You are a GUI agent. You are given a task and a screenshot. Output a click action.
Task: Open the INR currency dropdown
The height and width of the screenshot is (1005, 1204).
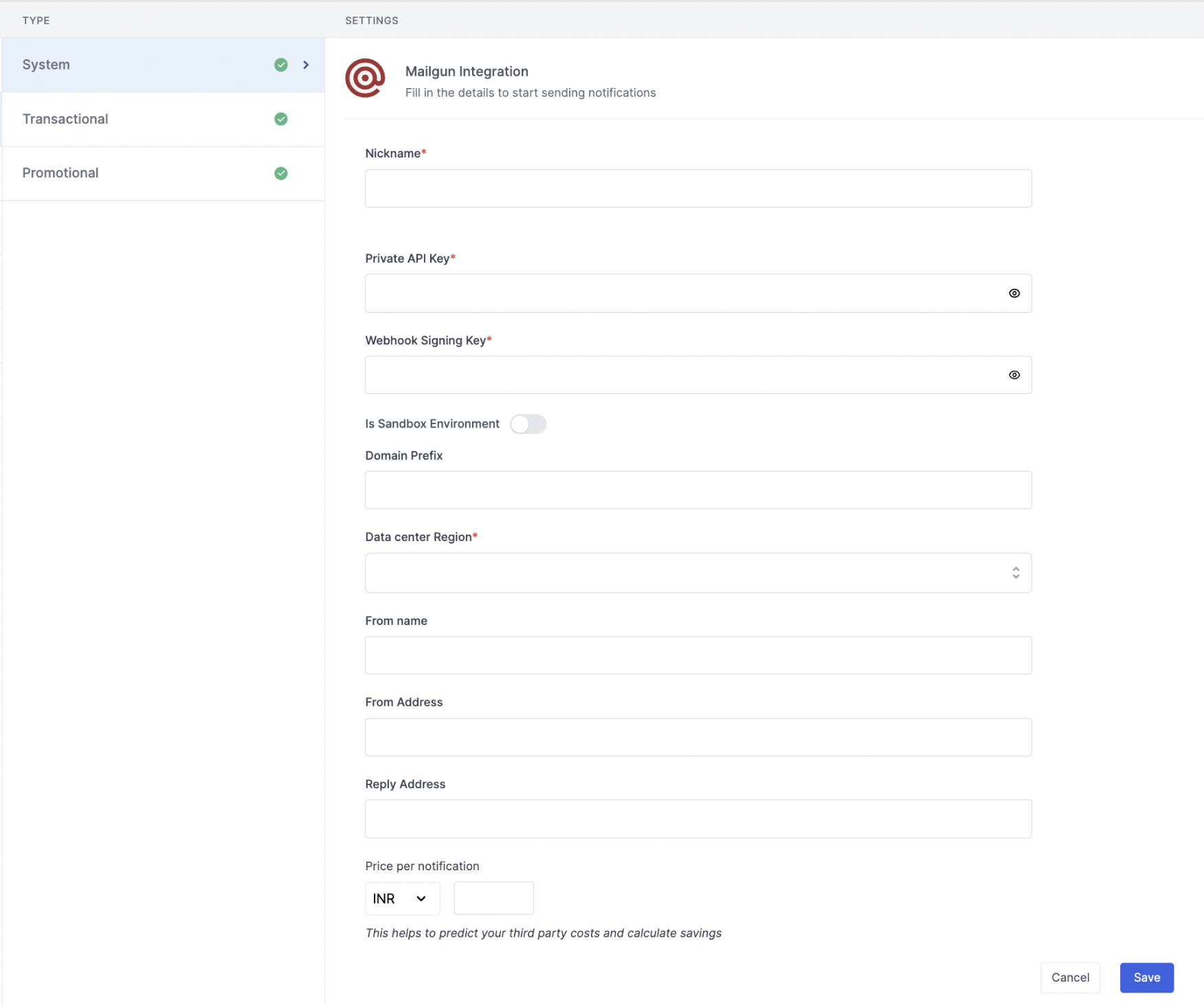[402, 898]
